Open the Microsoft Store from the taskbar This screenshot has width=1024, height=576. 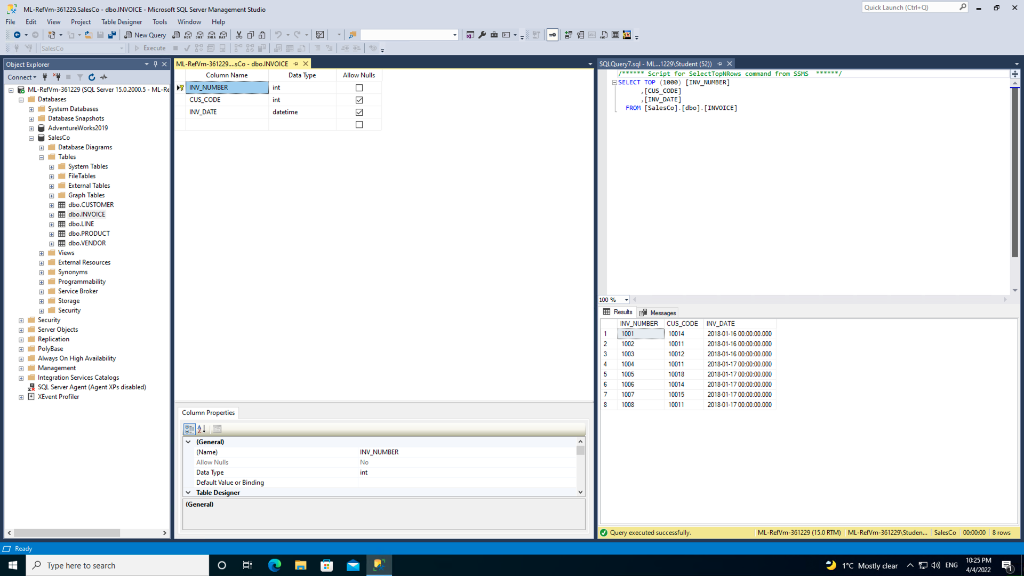tap(327, 566)
